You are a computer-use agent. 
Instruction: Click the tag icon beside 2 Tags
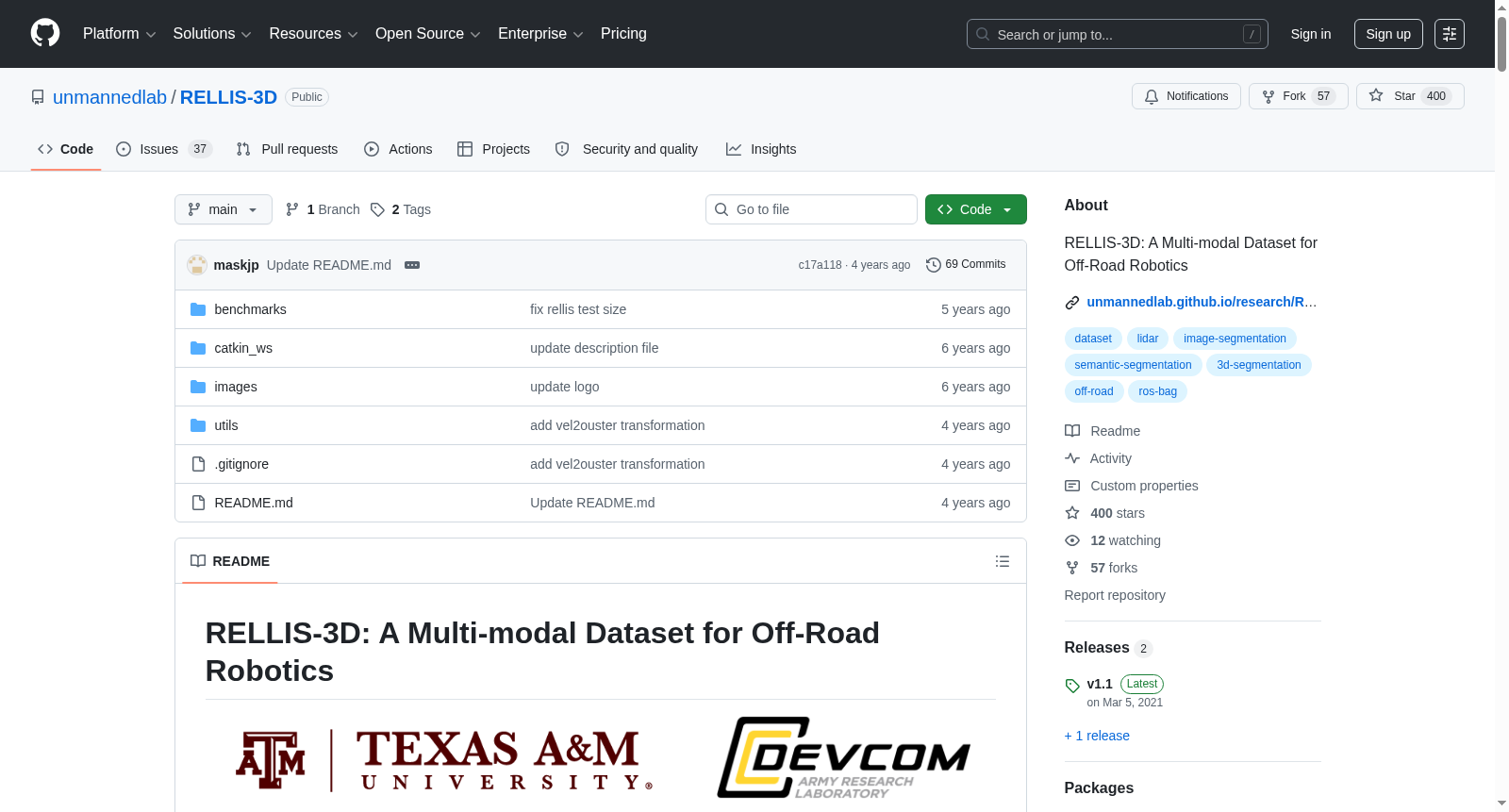[377, 209]
